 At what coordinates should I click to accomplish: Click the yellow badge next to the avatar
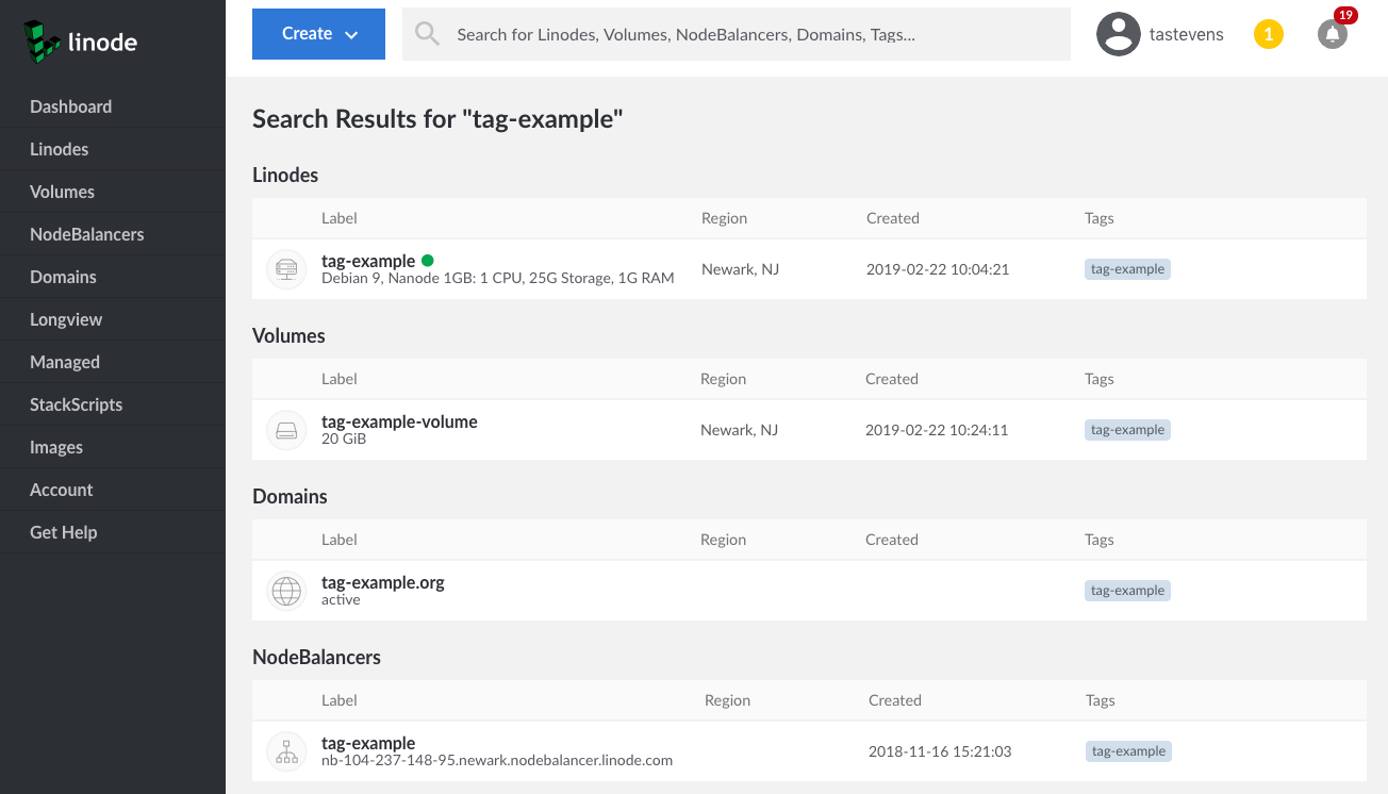pyautogui.click(x=1268, y=33)
